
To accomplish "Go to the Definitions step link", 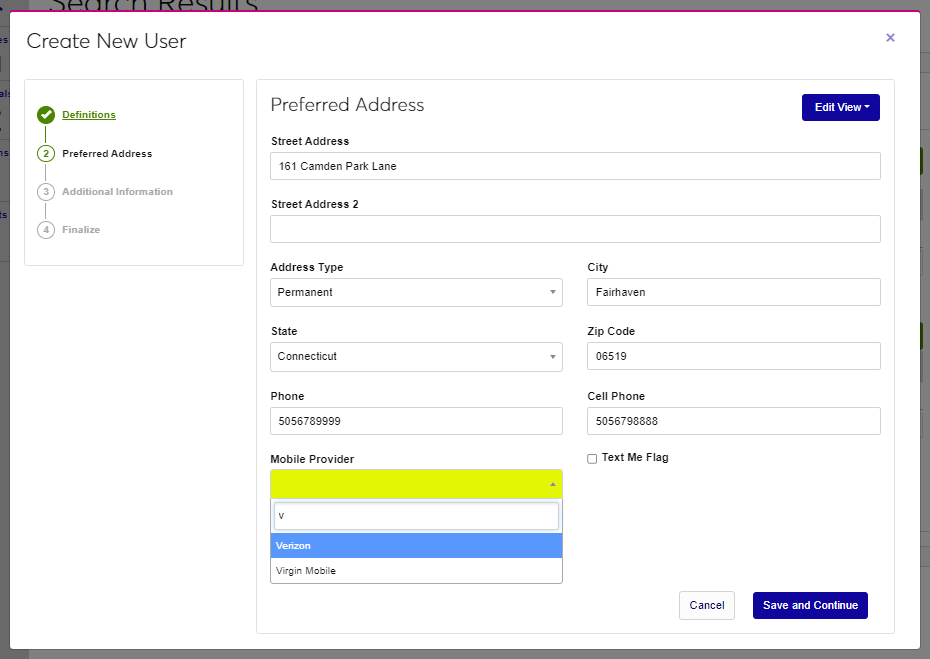I will (89, 115).
